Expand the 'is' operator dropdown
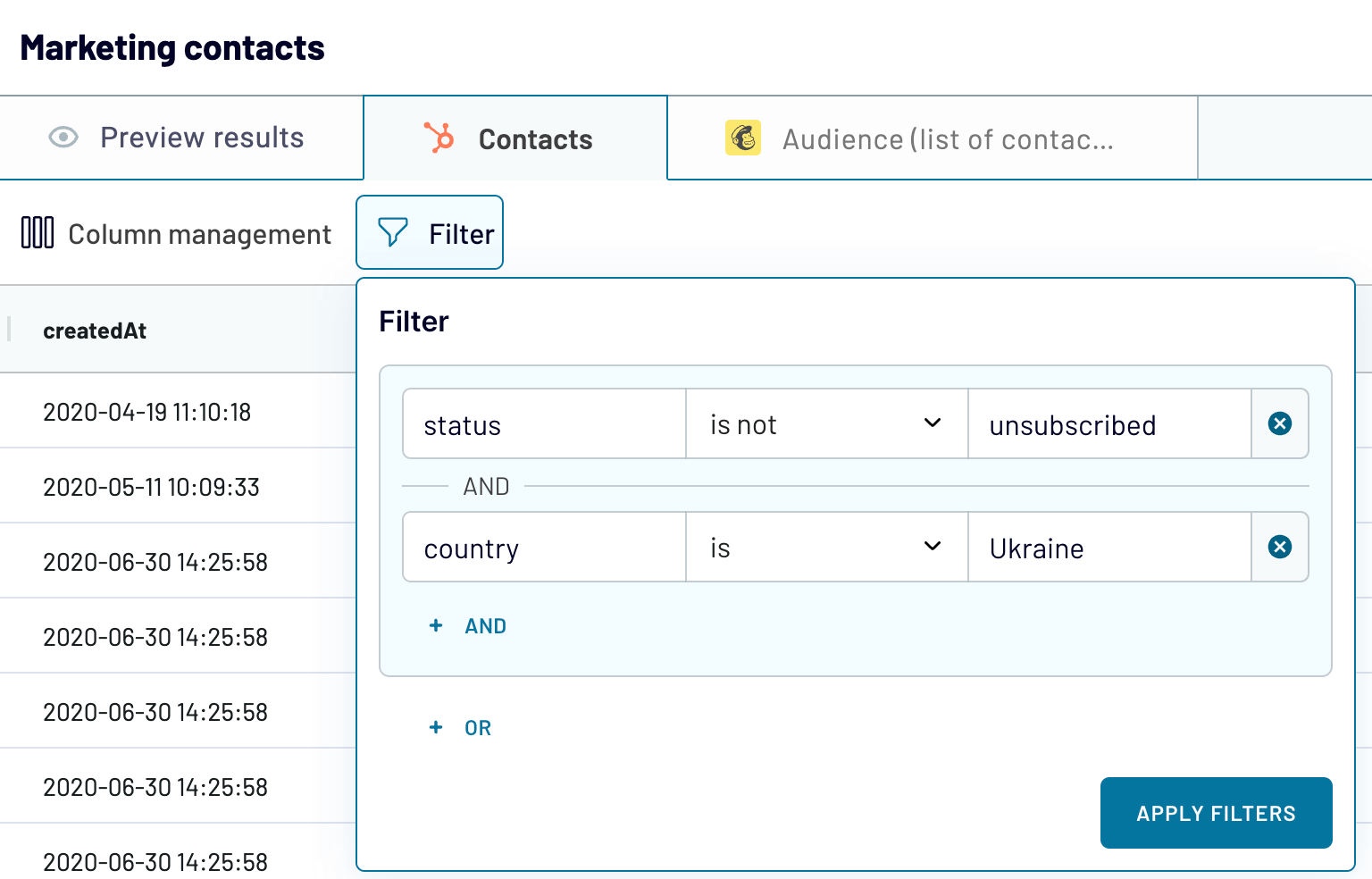1372x879 pixels. tap(825, 548)
